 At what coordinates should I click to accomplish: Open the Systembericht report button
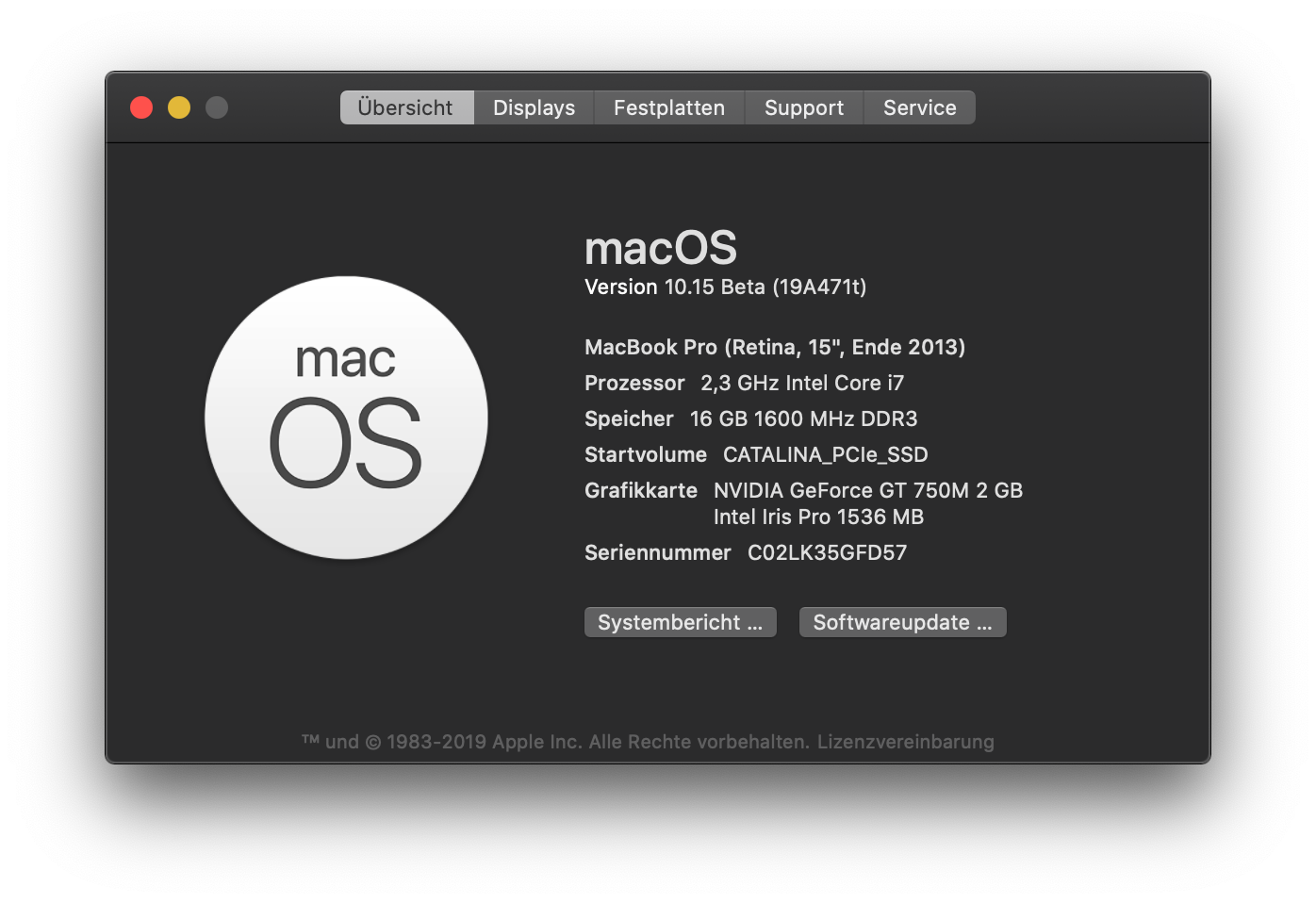(x=681, y=622)
